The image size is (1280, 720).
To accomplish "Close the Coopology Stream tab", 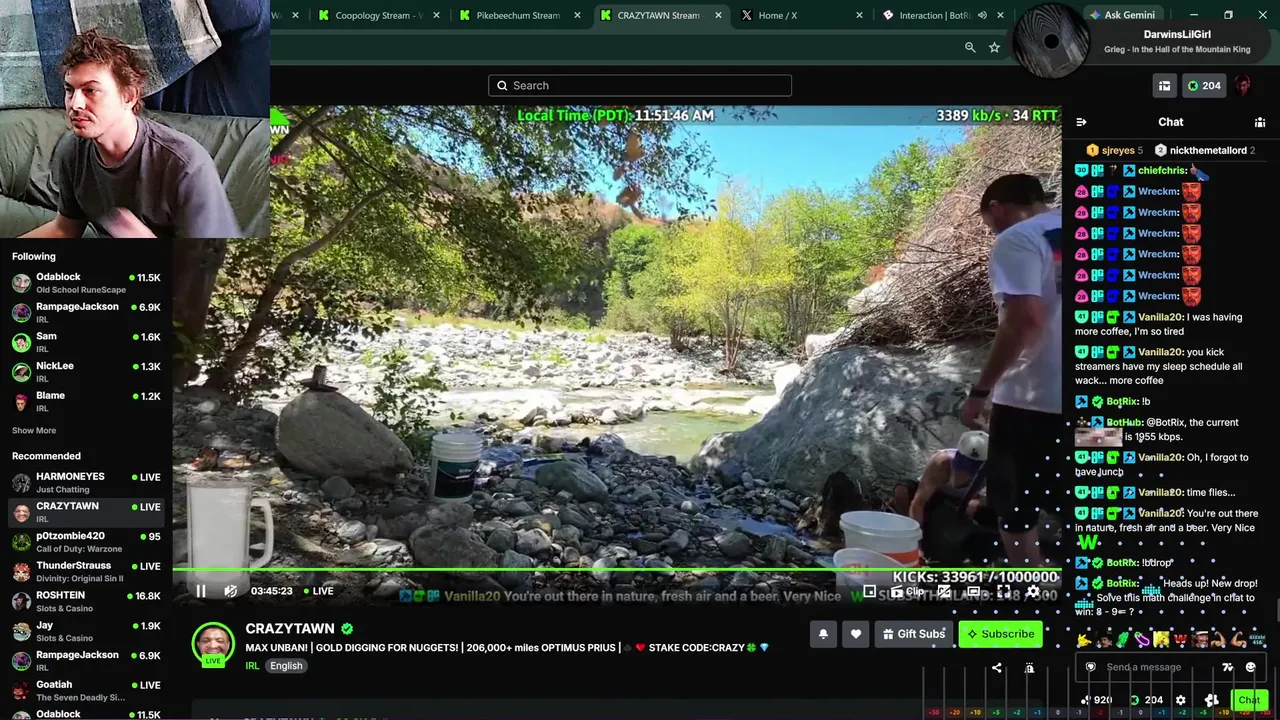I will point(436,15).
